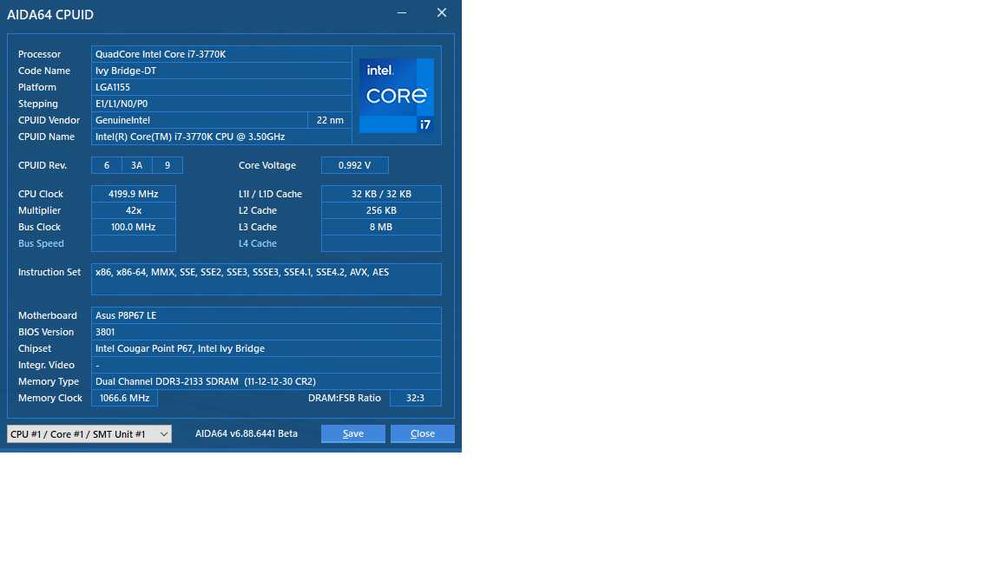Click the Motherboard value Asus P8P67 LE
1000x563 pixels.
tap(266, 316)
